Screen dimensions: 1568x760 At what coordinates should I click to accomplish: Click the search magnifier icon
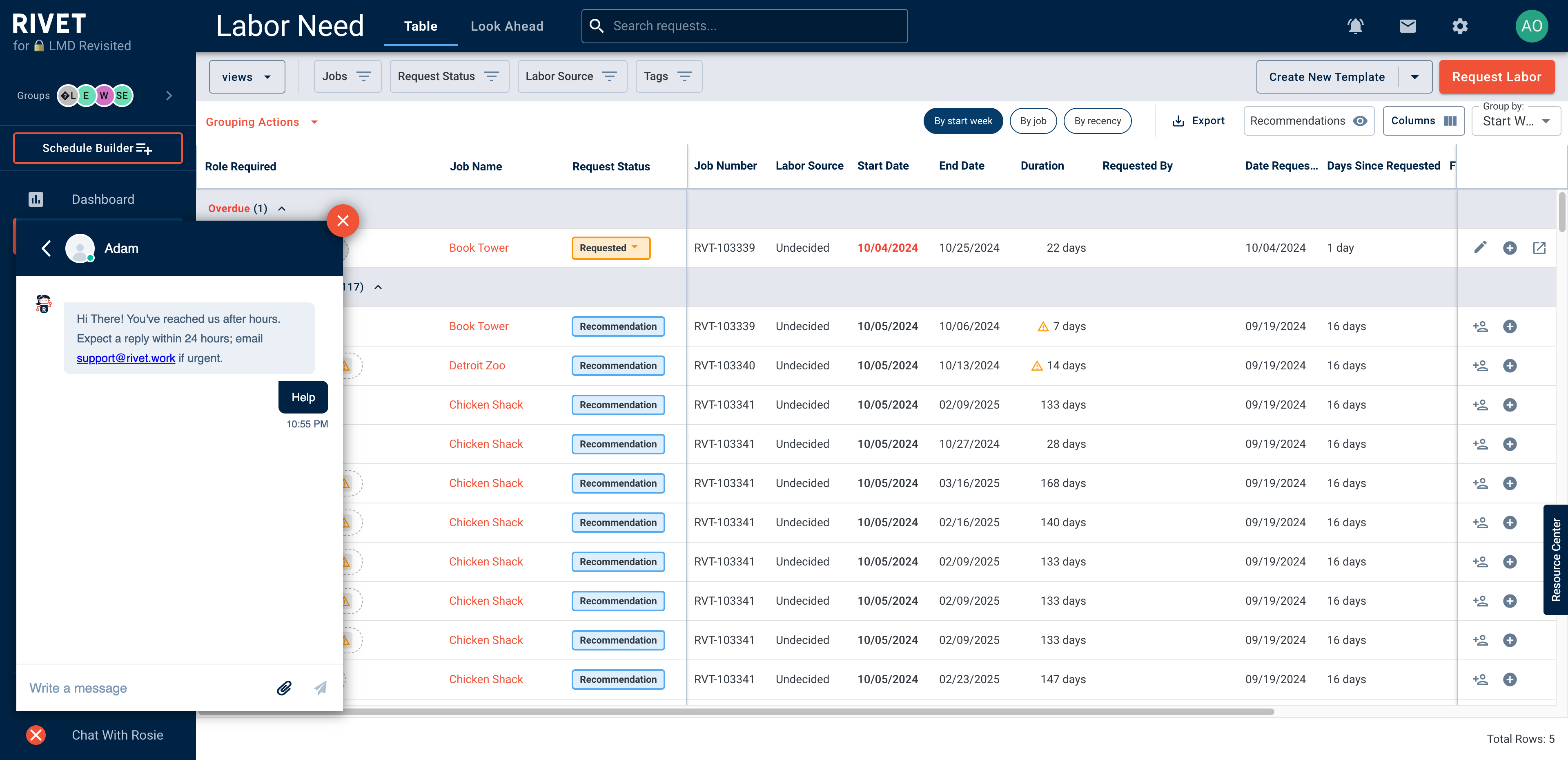coord(597,26)
